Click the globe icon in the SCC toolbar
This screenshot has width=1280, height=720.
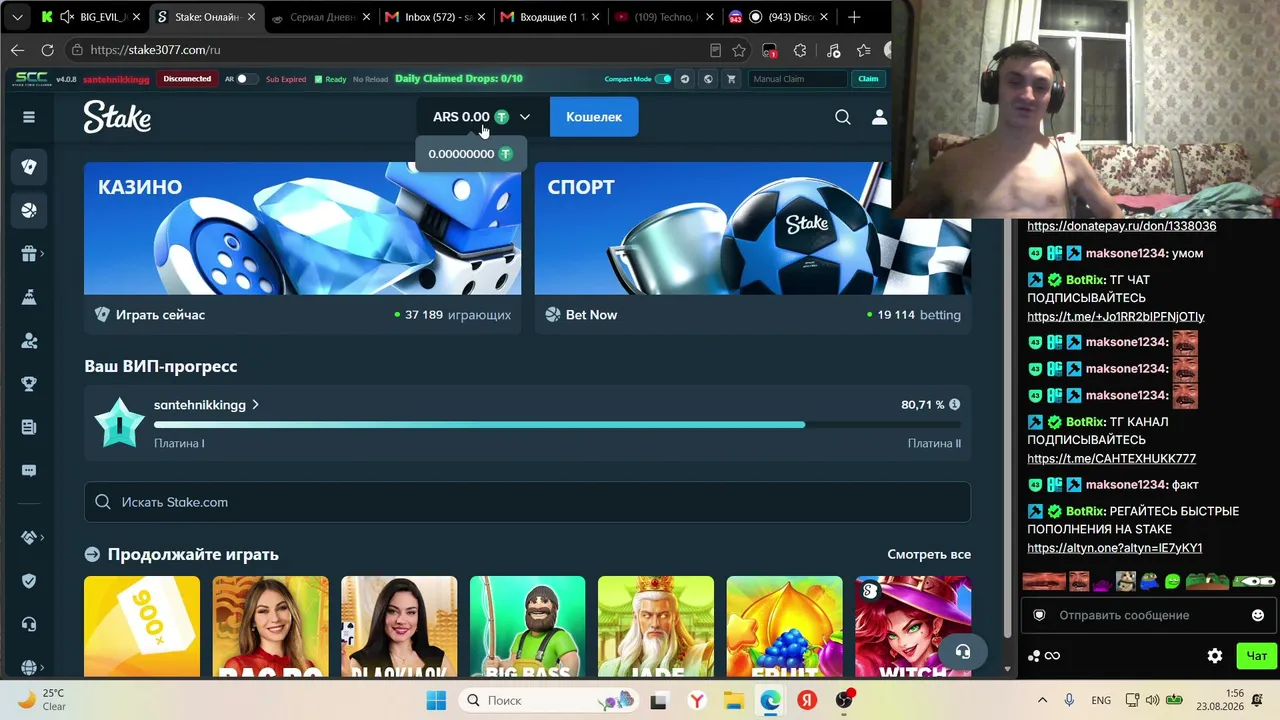pyautogui.click(x=709, y=79)
